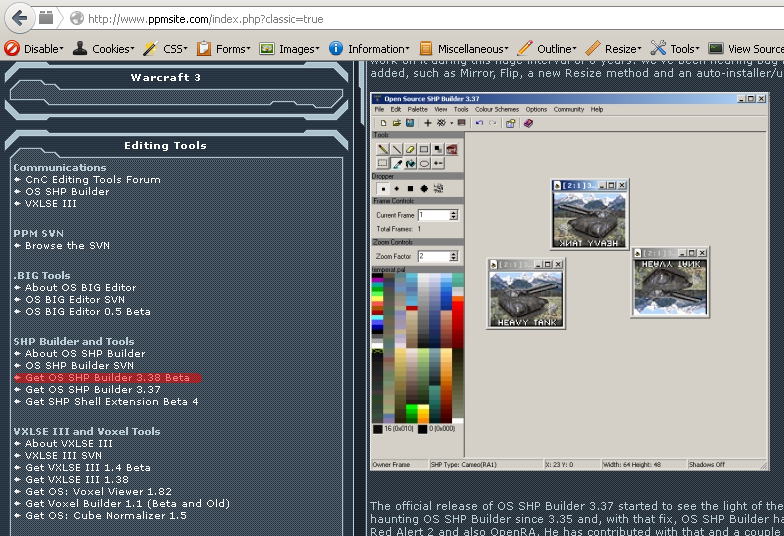
Task: Open the Resize dropdown
Action: [x=614, y=48]
